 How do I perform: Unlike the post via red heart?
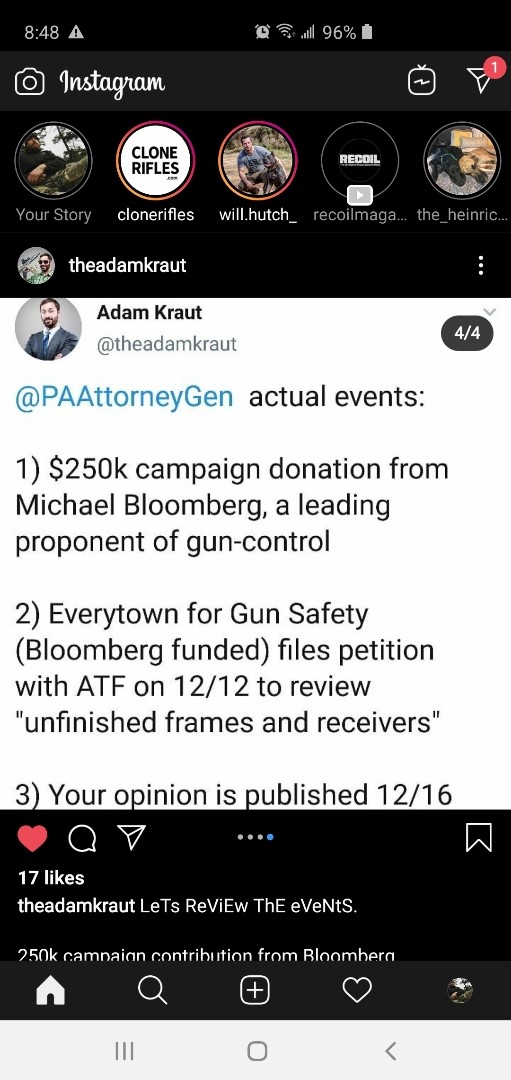pos(32,838)
